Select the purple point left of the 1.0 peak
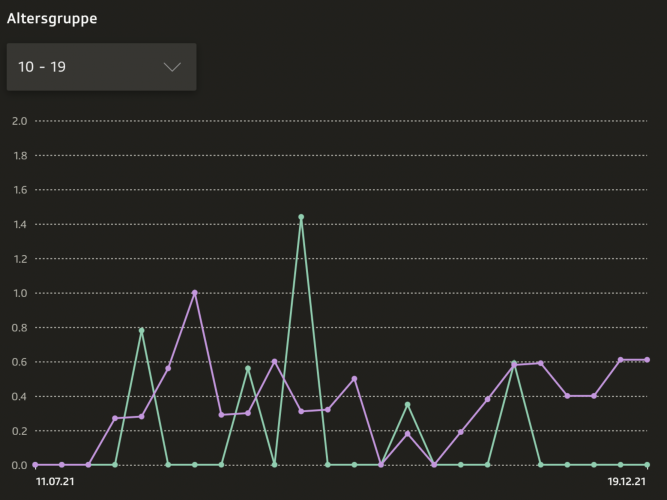 pos(168,369)
